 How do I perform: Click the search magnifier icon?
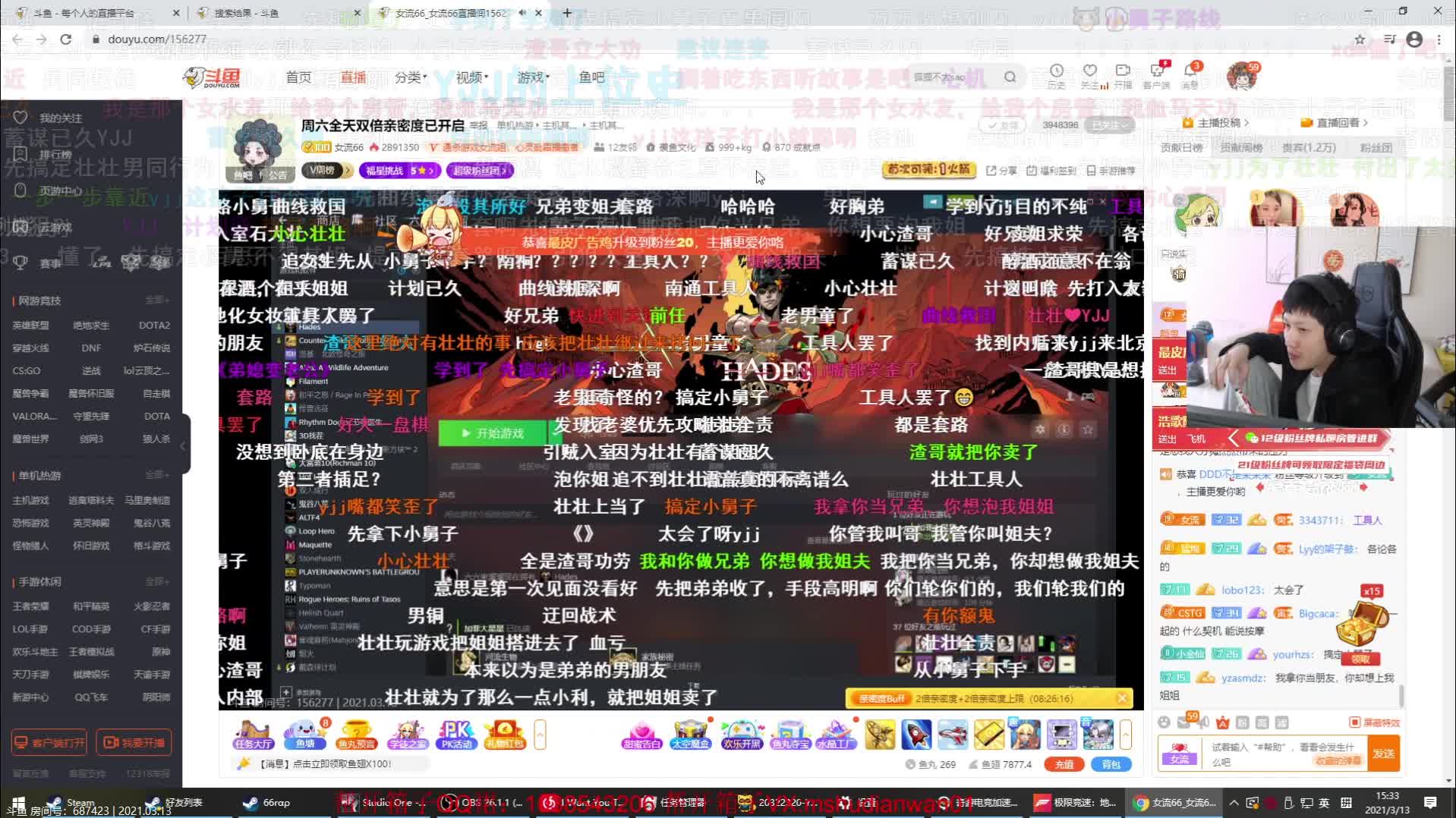click(x=1010, y=77)
